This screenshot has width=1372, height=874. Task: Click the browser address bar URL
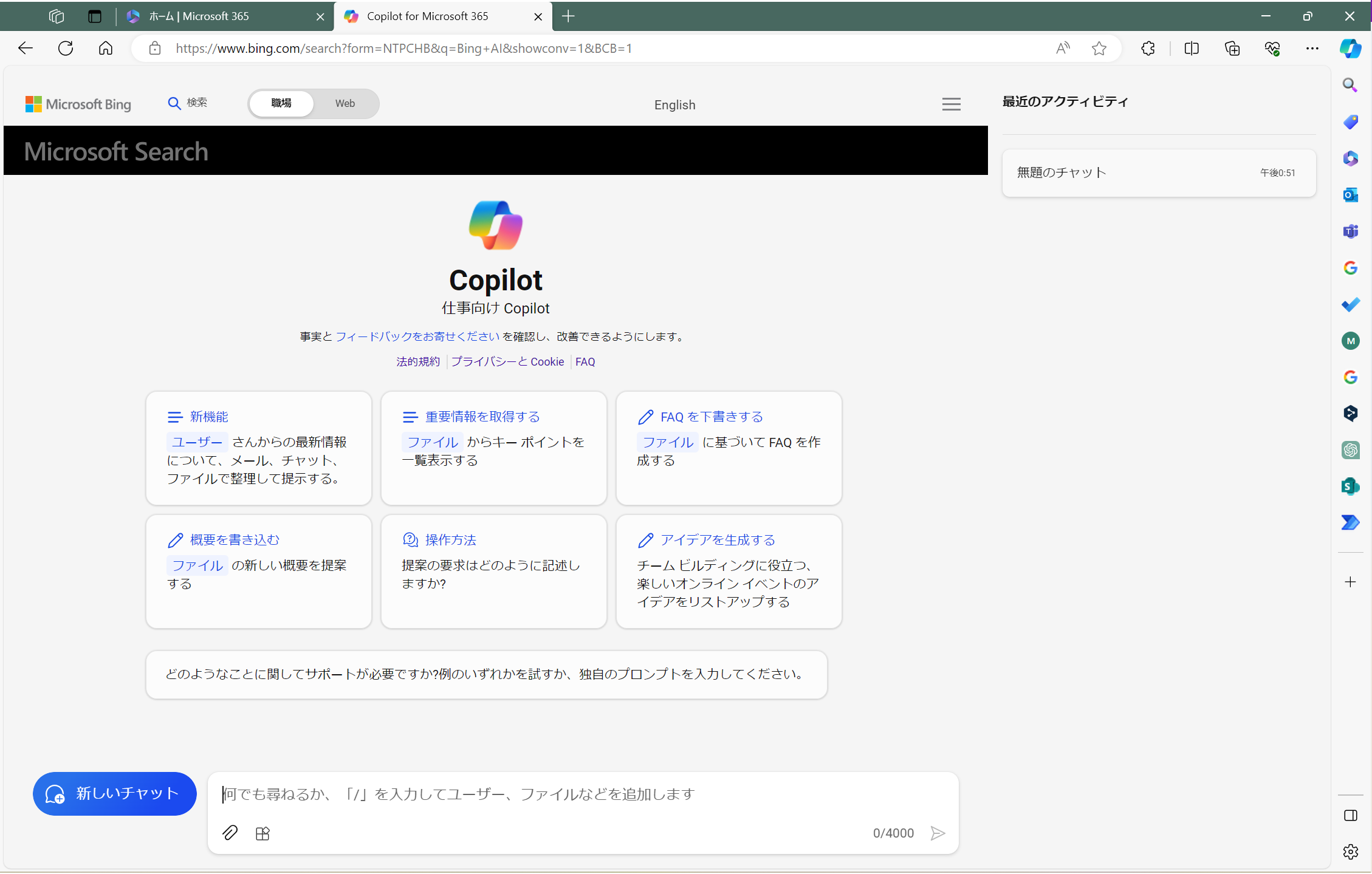[404, 49]
